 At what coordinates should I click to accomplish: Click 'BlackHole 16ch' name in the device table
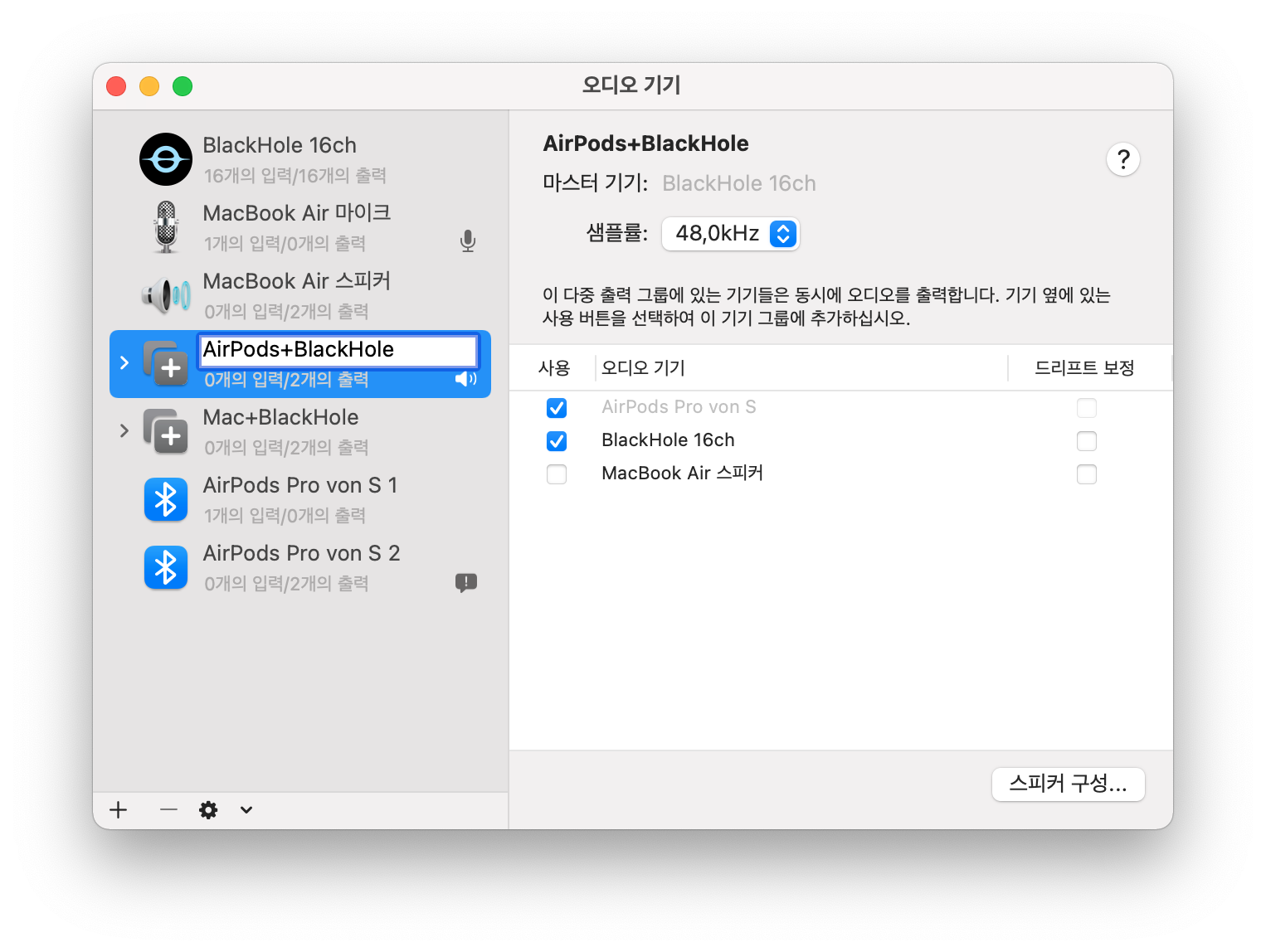click(x=668, y=440)
